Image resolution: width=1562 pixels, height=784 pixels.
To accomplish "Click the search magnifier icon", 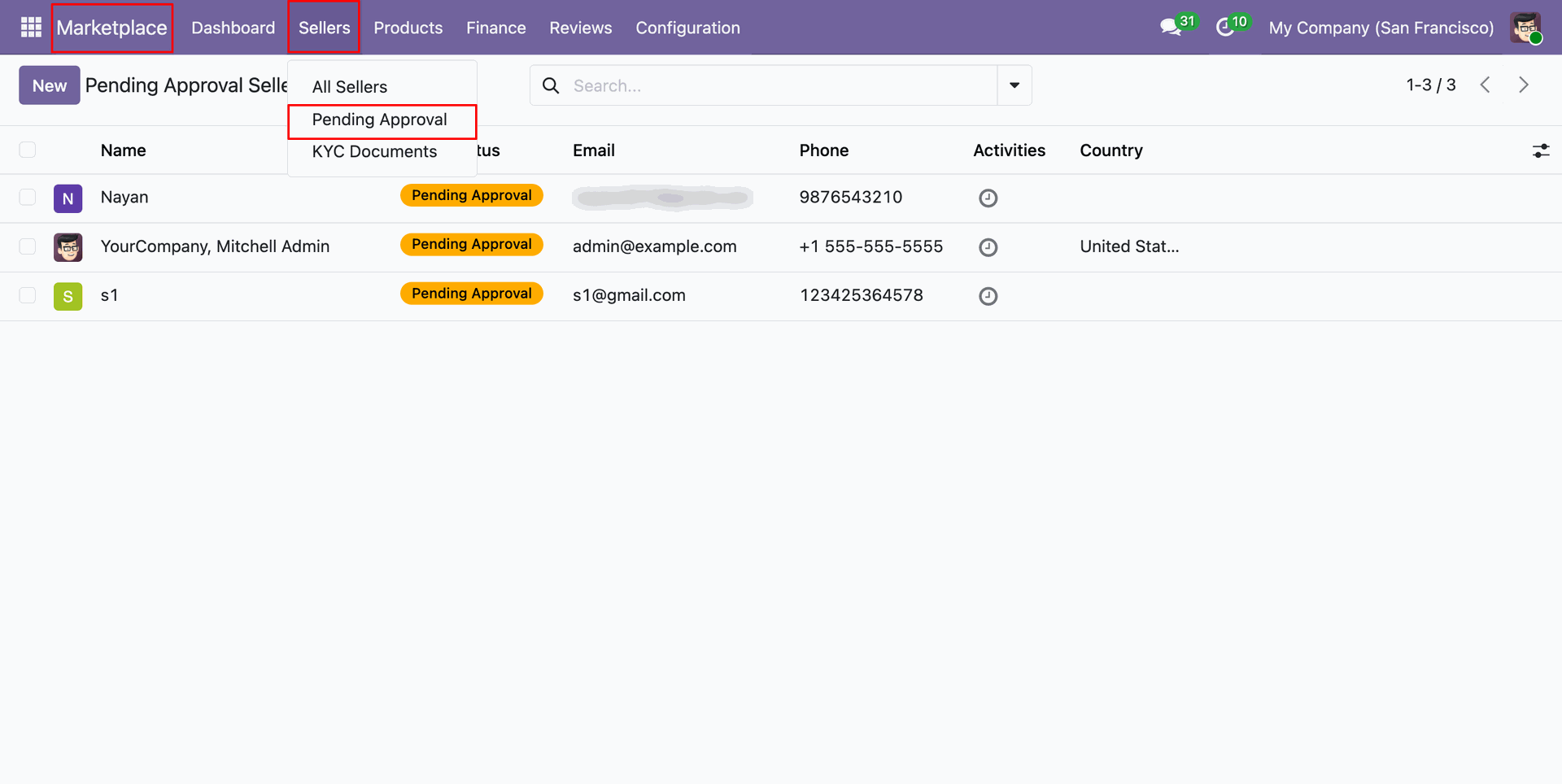I will pos(551,85).
